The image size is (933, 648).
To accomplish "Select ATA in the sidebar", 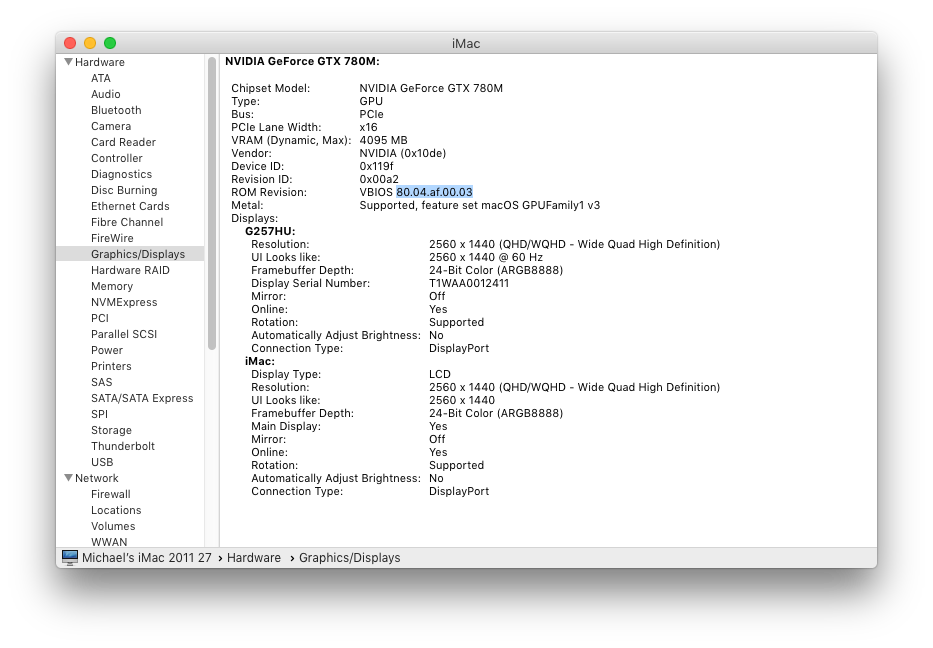I will click(x=101, y=78).
